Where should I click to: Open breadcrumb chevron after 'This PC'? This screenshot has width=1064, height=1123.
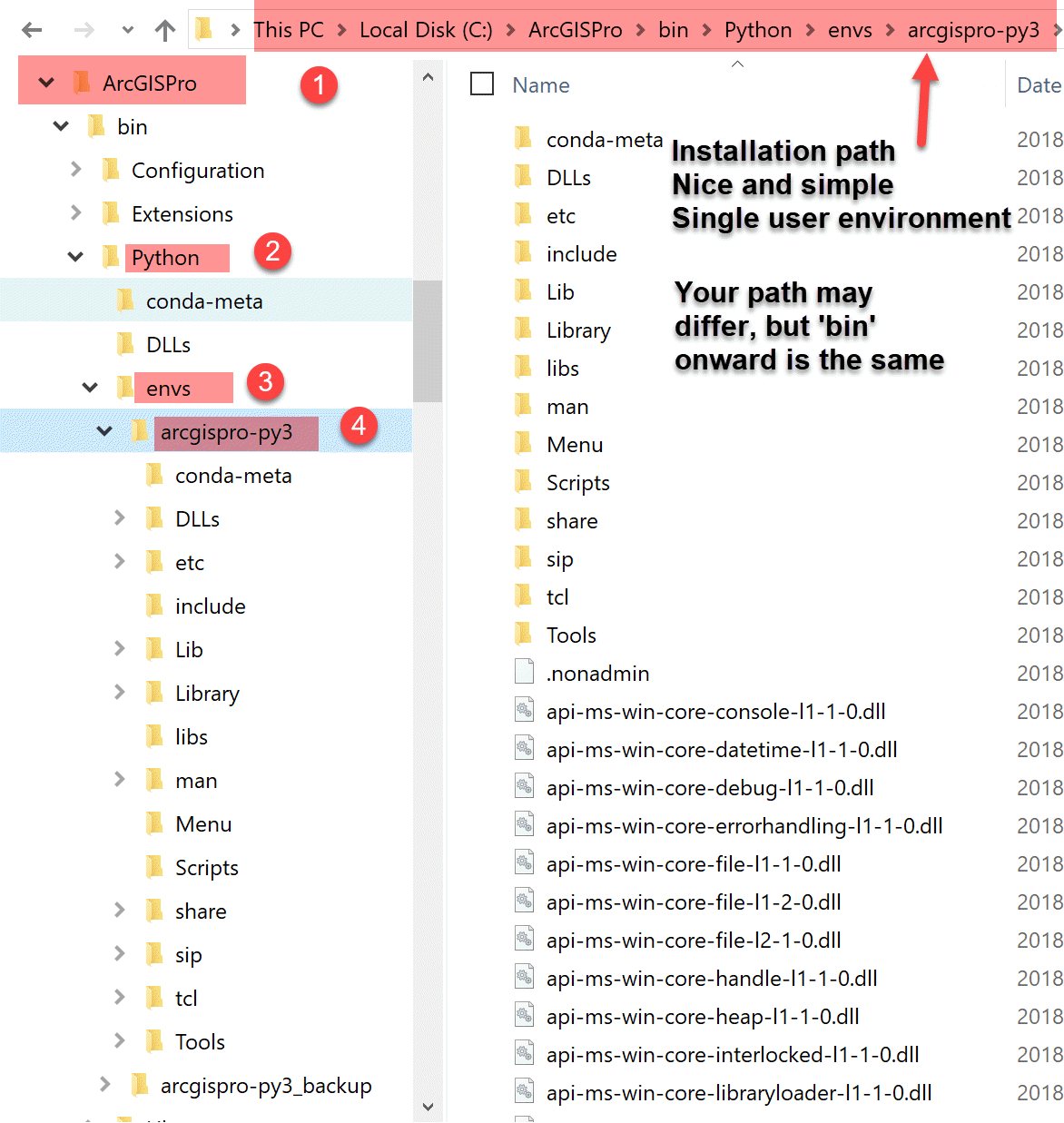click(342, 30)
